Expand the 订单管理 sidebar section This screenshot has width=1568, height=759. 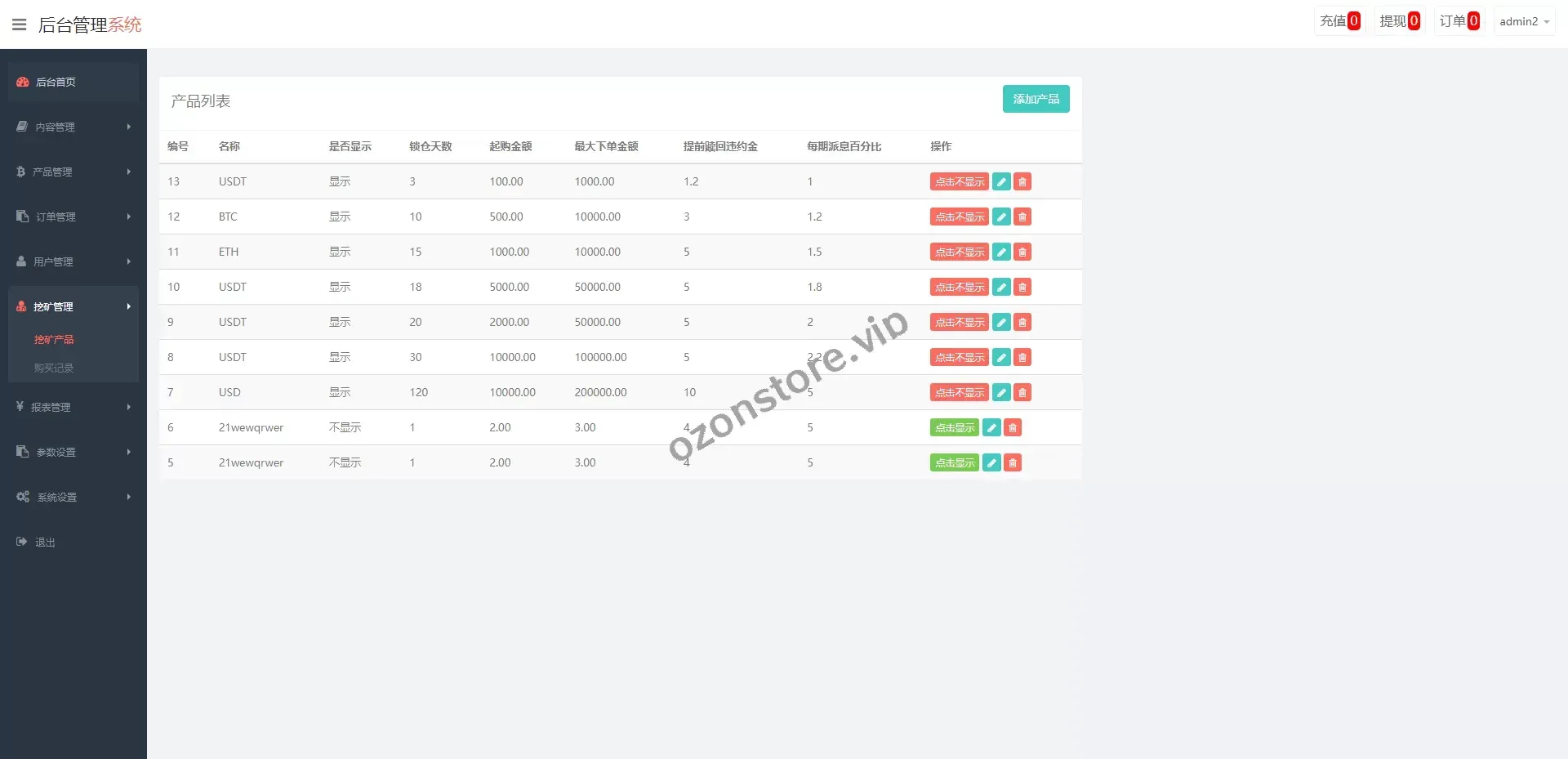click(x=73, y=217)
